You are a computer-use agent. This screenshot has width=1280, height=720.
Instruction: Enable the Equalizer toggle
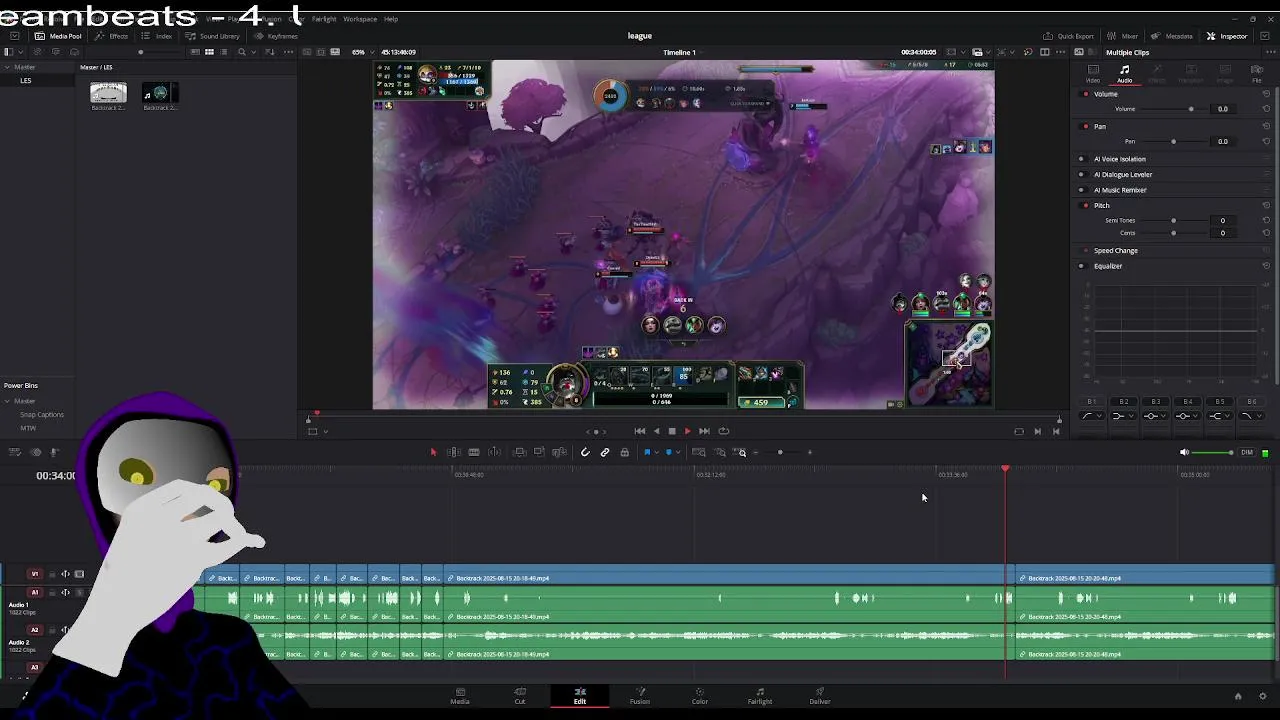pos(1081,266)
